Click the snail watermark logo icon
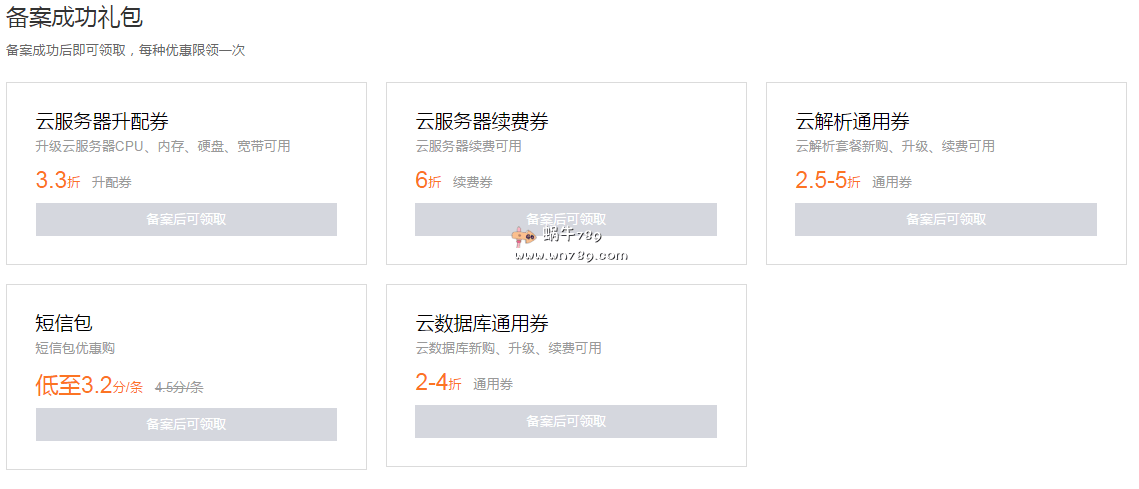The height and width of the screenshot is (489, 1139). tap(522, 237)
